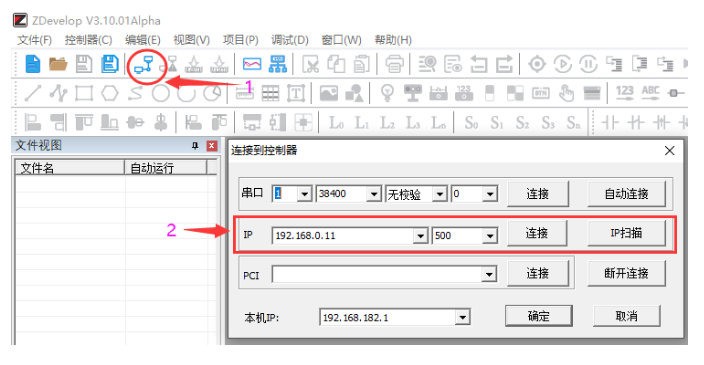Expand the serial row dropdown showing 0

tap(490, 194)
